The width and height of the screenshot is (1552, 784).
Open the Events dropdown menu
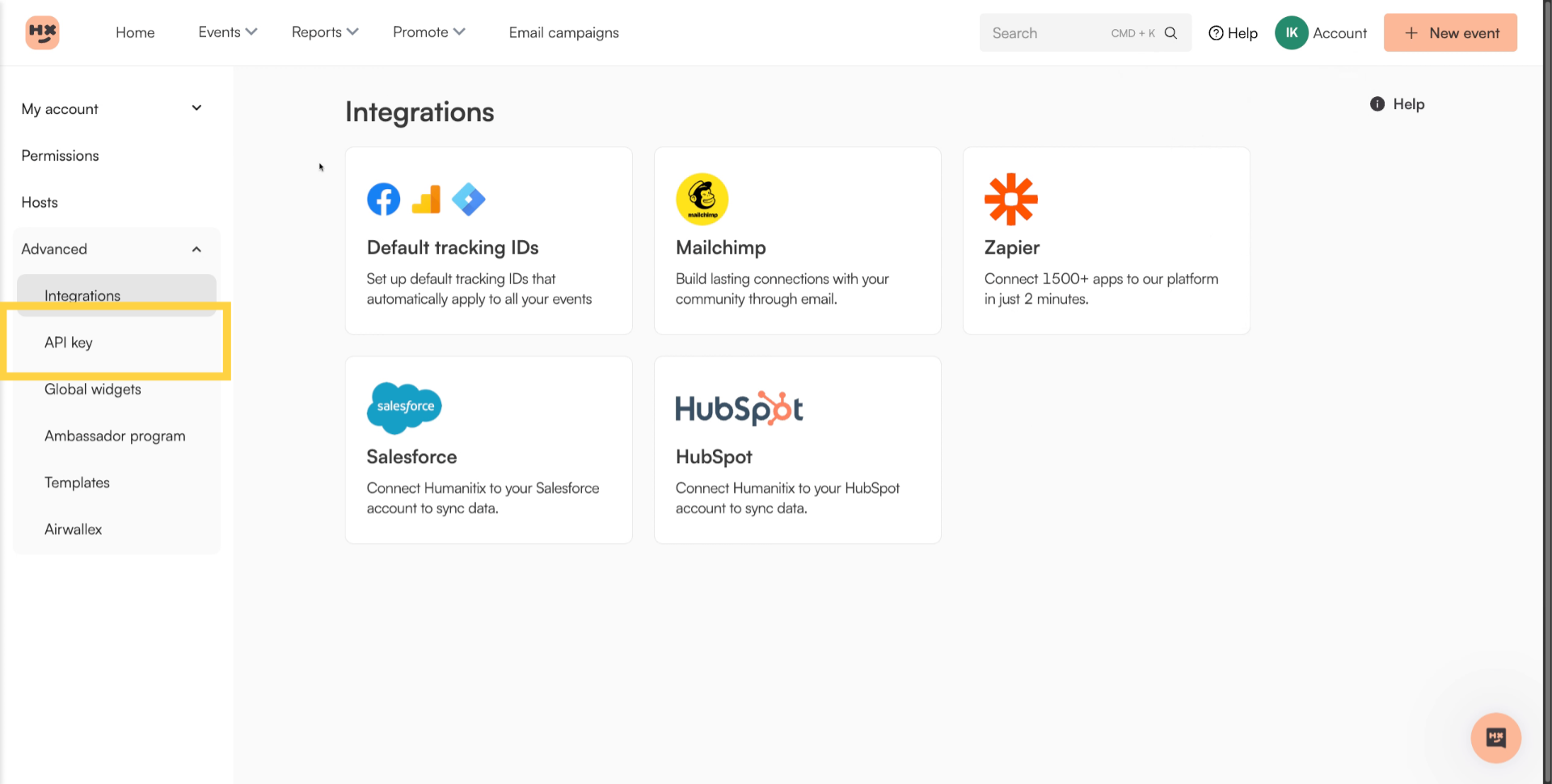(227, 32)
